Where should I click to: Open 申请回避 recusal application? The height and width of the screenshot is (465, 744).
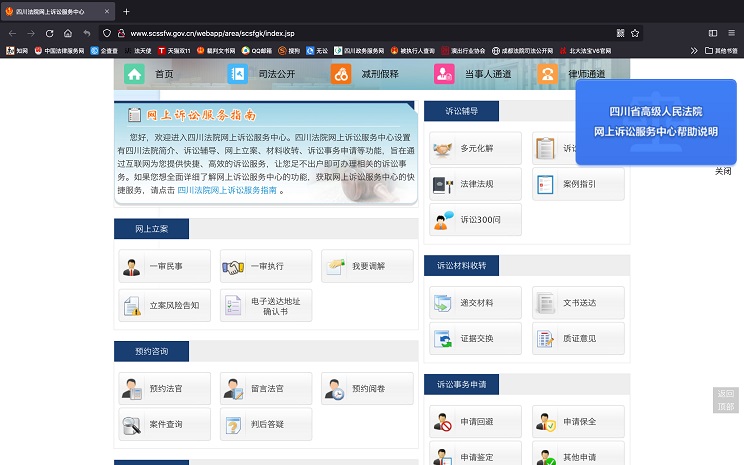coord(475,421)
